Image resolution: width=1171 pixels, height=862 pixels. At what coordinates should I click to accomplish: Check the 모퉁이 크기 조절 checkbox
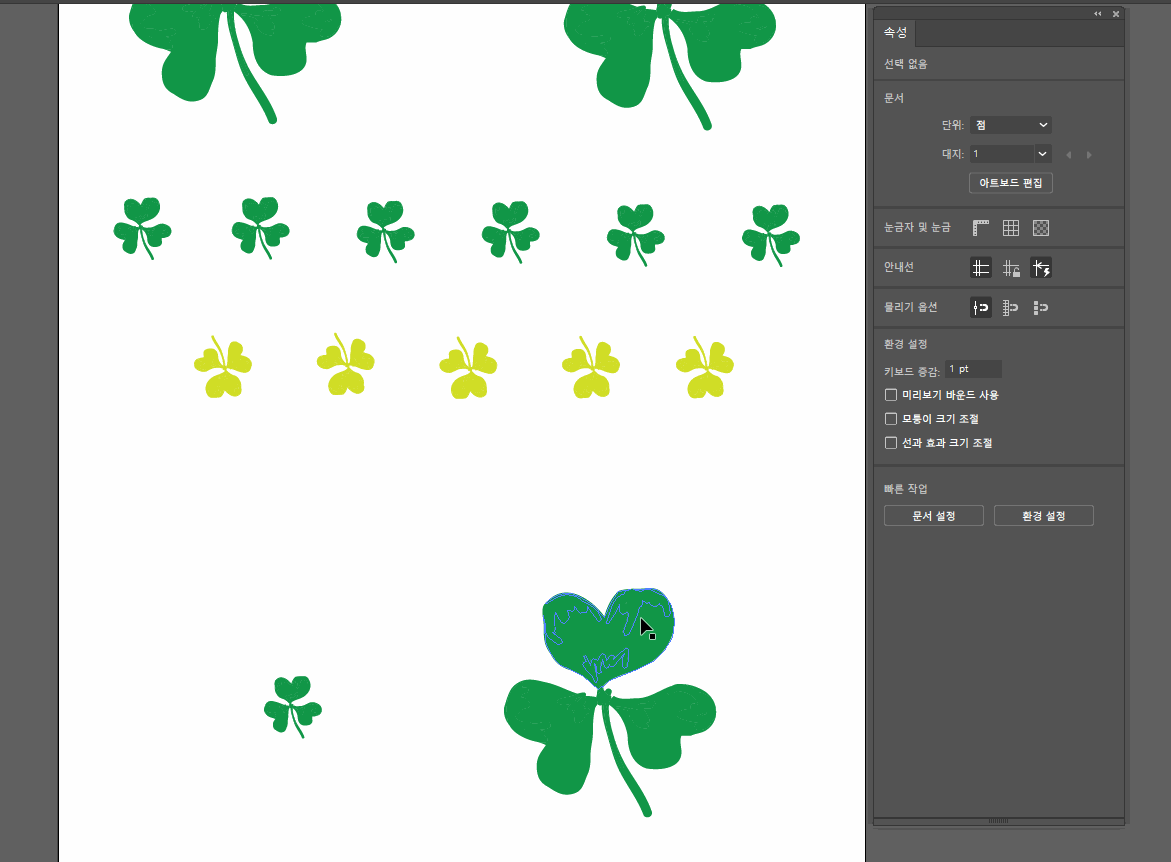(x=891, y=419)
